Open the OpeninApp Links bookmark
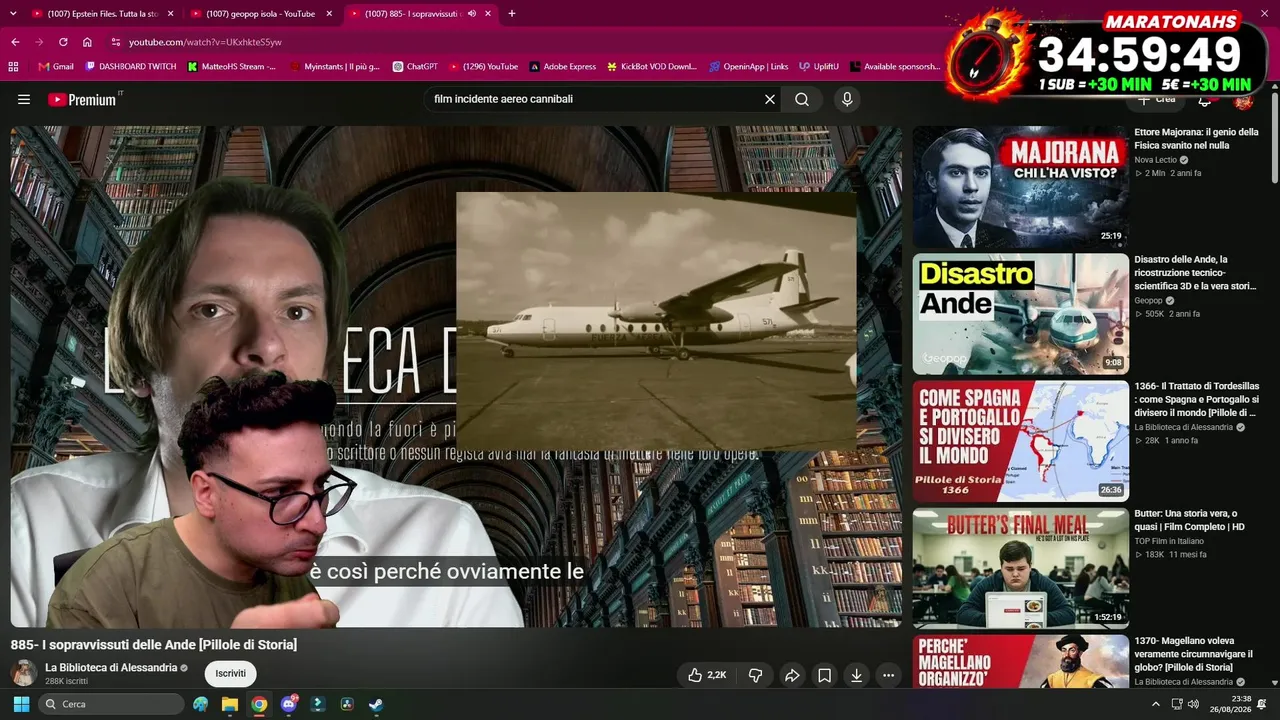The image size is (1280, 720). point(749,67)
